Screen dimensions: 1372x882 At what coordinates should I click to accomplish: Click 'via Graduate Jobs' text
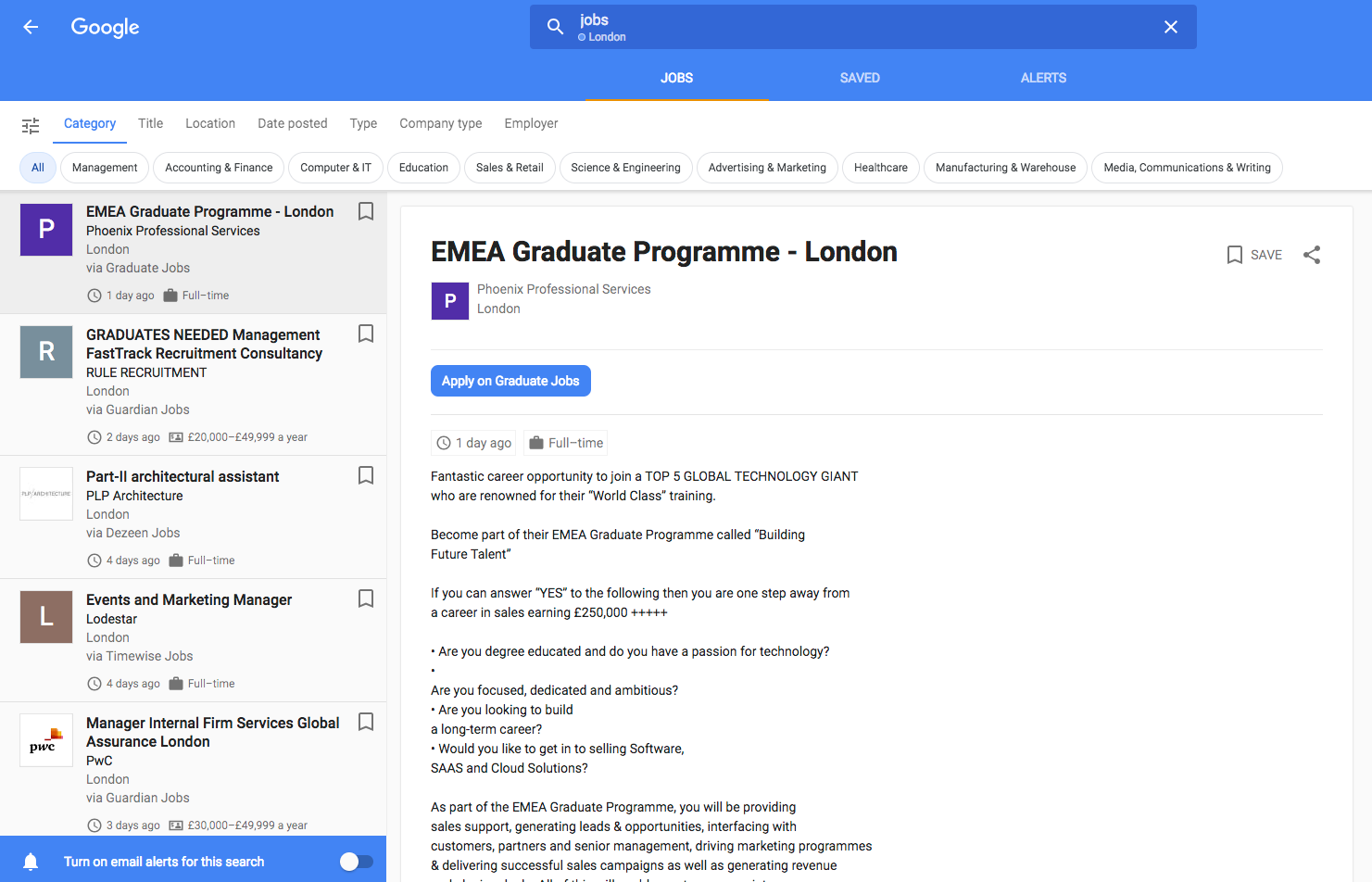(138, 268)
